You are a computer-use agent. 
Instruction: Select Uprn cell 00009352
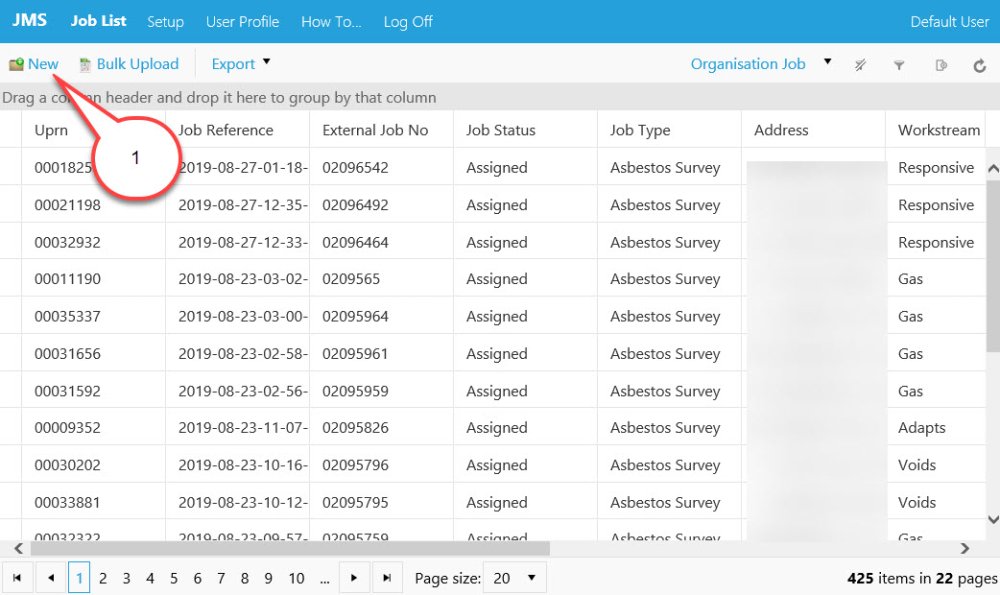pos(68,427)
